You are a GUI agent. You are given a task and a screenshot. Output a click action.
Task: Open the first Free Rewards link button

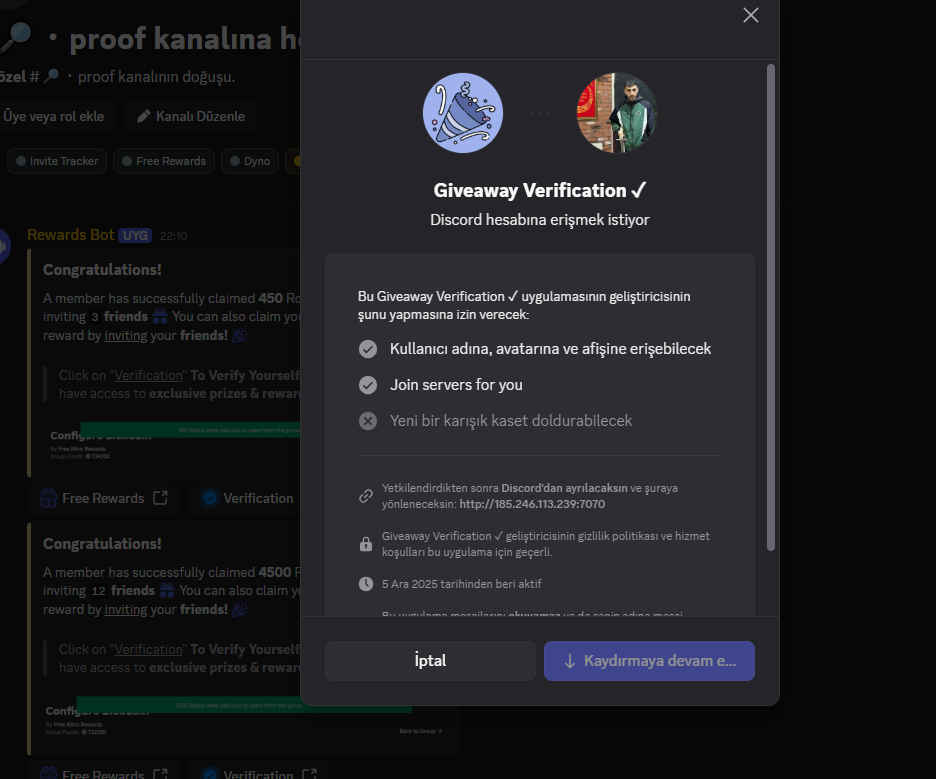tap(103, 498)
